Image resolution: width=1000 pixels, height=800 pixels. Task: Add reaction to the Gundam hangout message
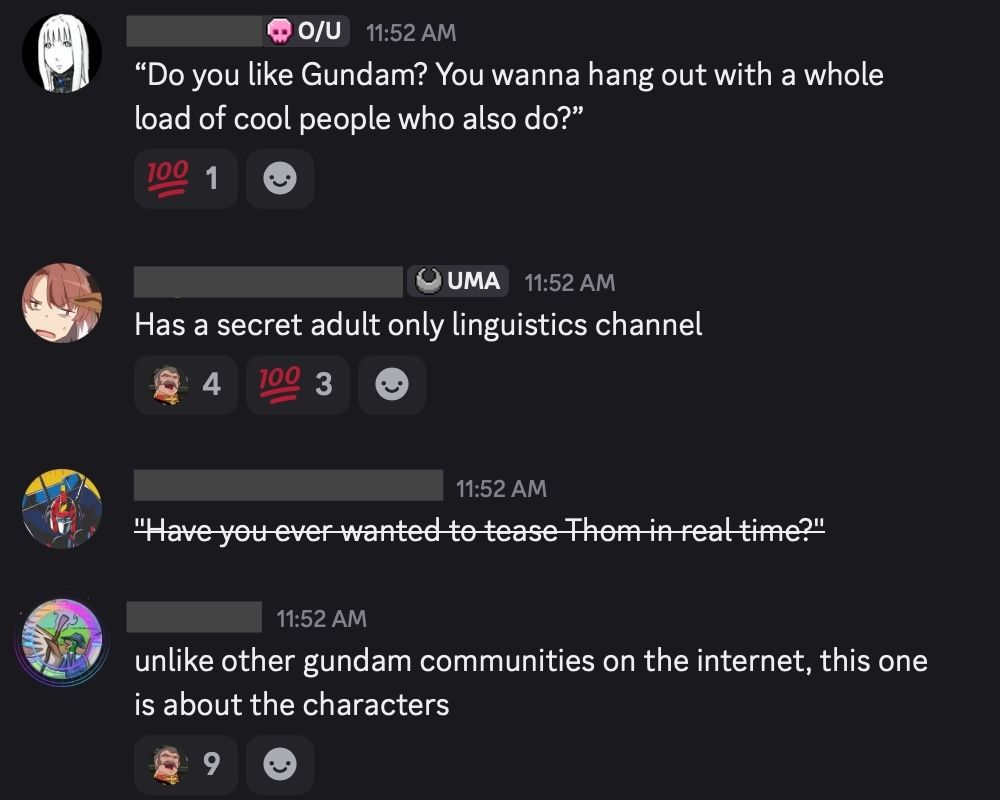point(279,179)
